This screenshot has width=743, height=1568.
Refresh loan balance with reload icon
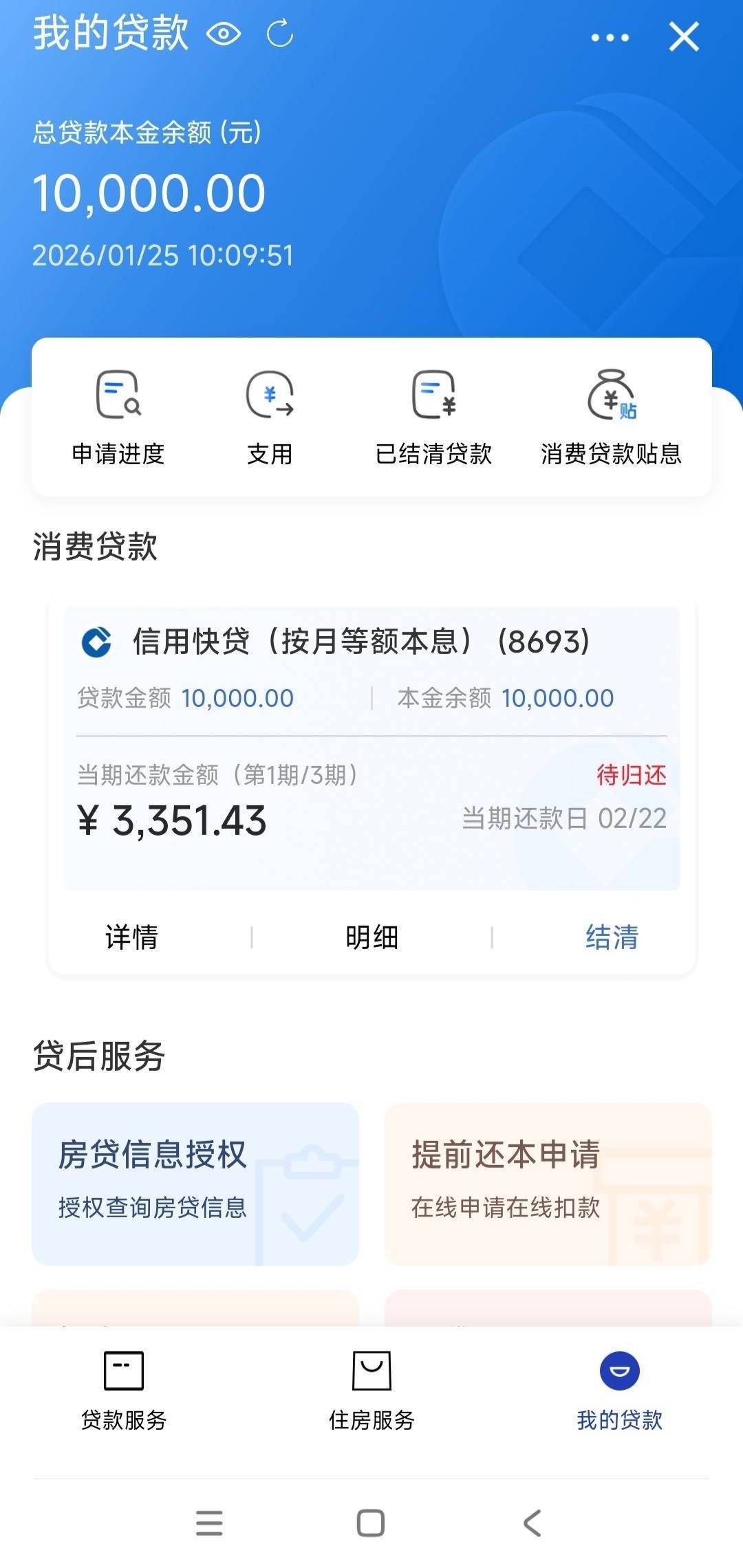tap(280, 34)
